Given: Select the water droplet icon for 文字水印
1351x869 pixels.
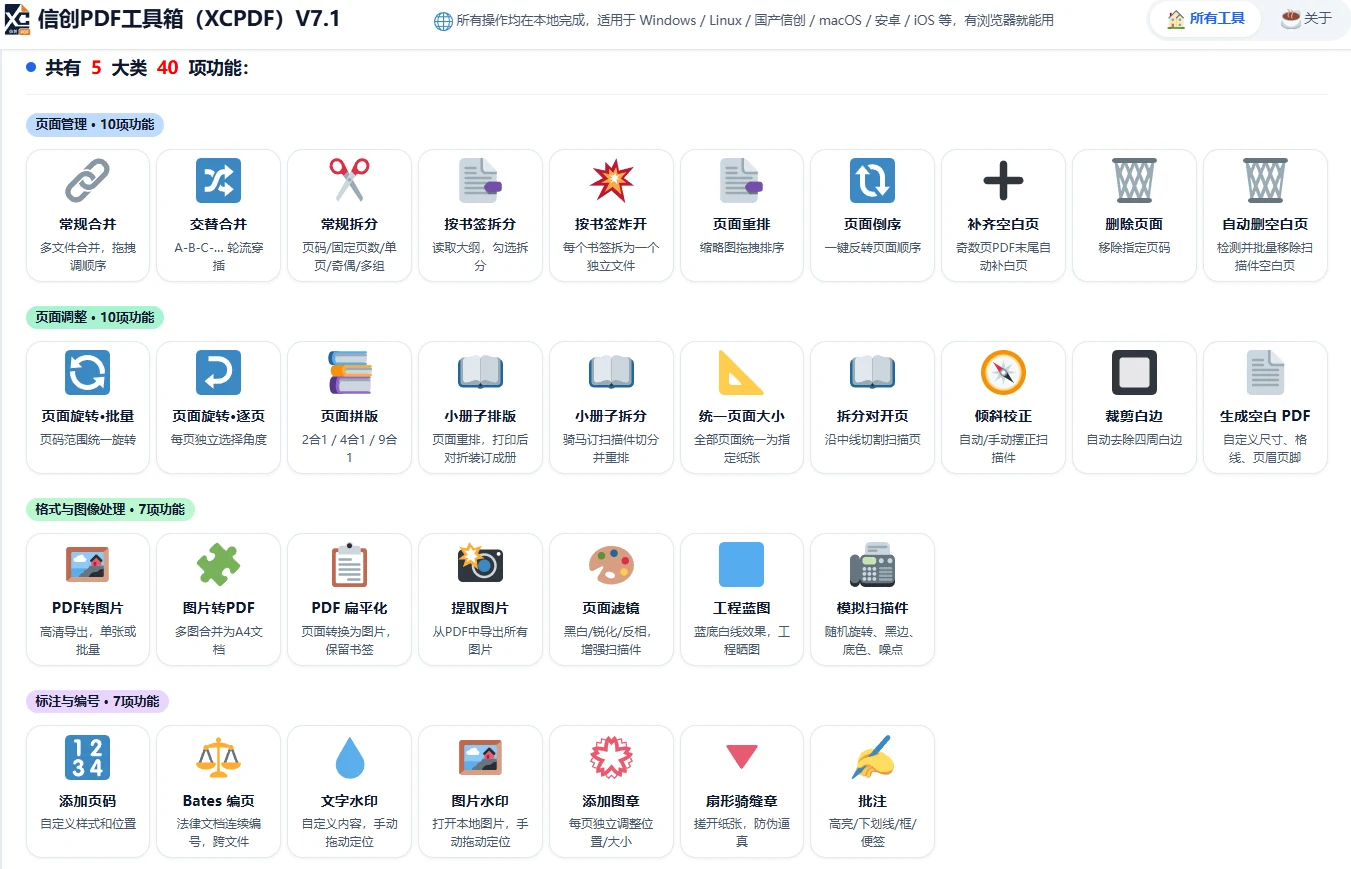Looking at the screenshot, I should [349, 758].
